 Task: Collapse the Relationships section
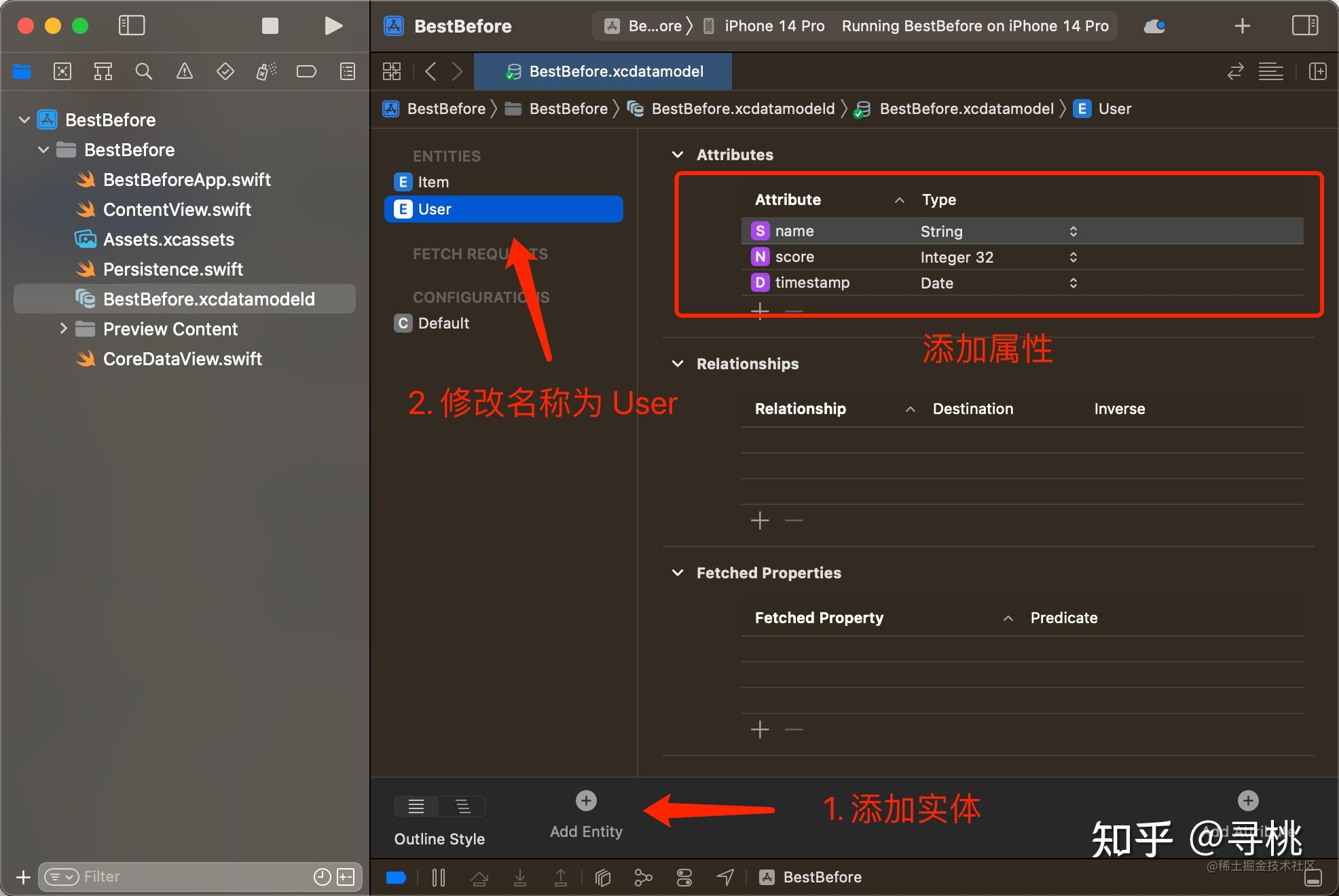677,364
